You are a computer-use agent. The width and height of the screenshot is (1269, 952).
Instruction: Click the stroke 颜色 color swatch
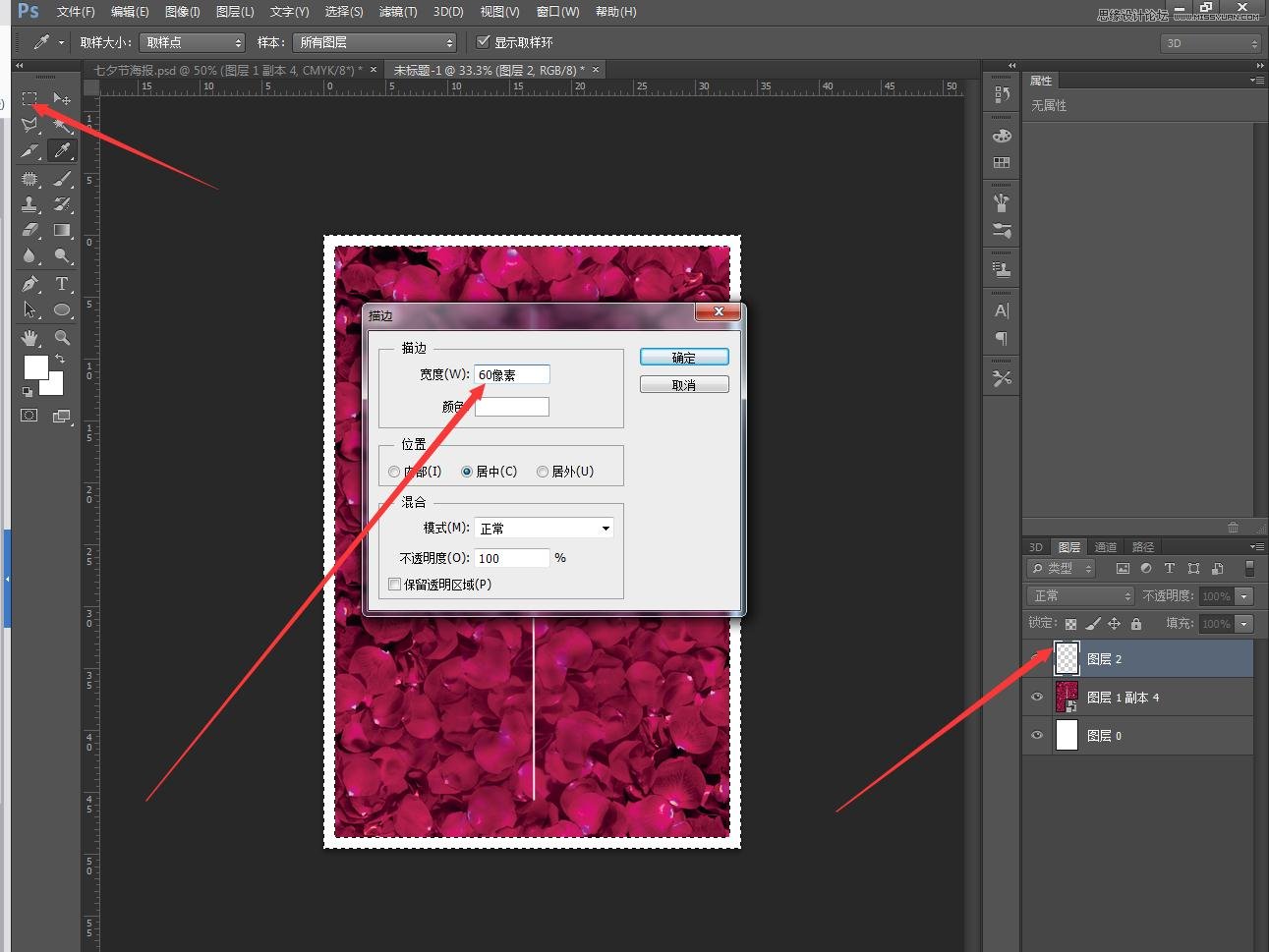tap(512, 407)
